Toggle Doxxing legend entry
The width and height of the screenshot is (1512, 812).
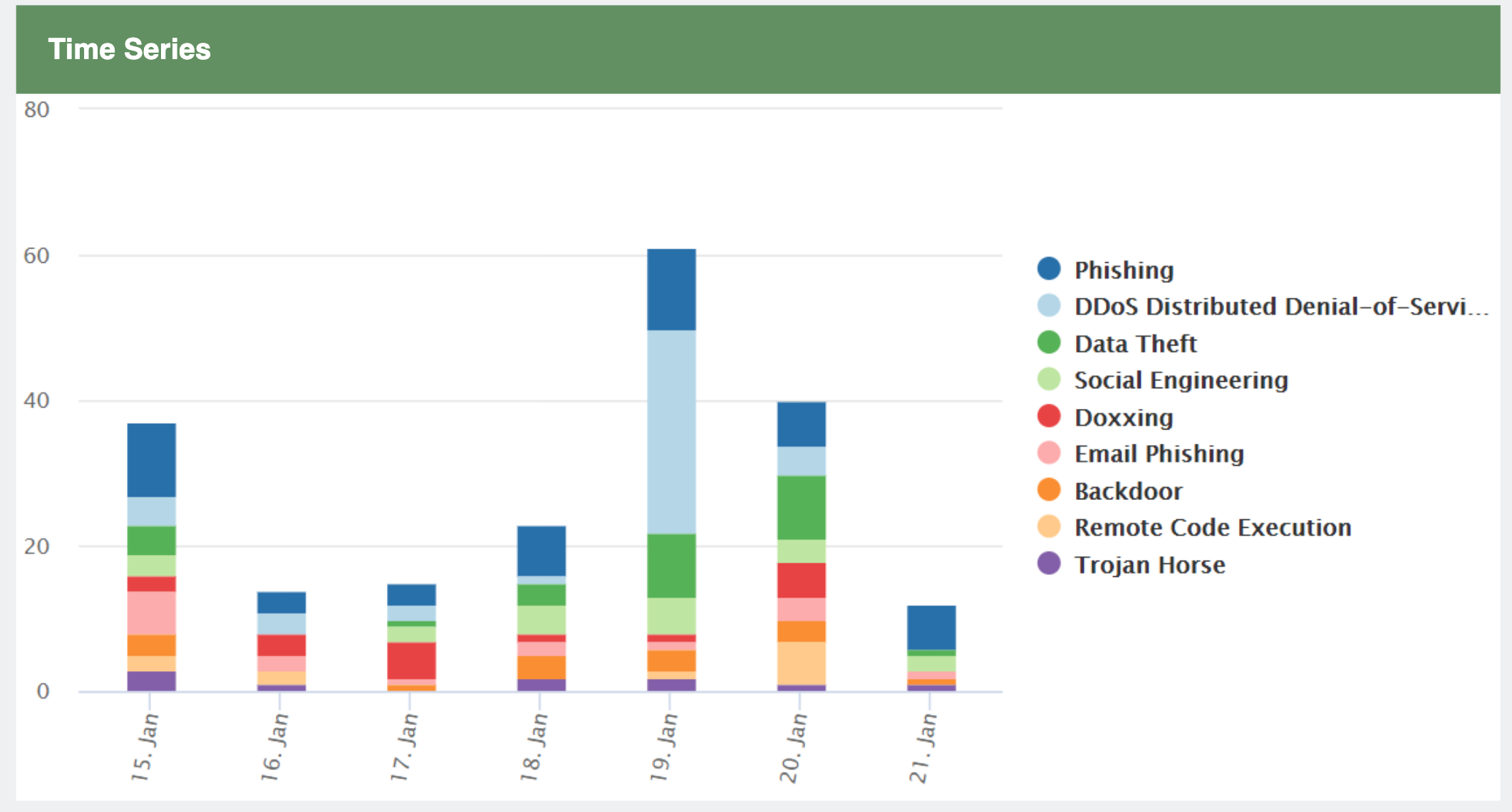click(x=1124, y=417)
